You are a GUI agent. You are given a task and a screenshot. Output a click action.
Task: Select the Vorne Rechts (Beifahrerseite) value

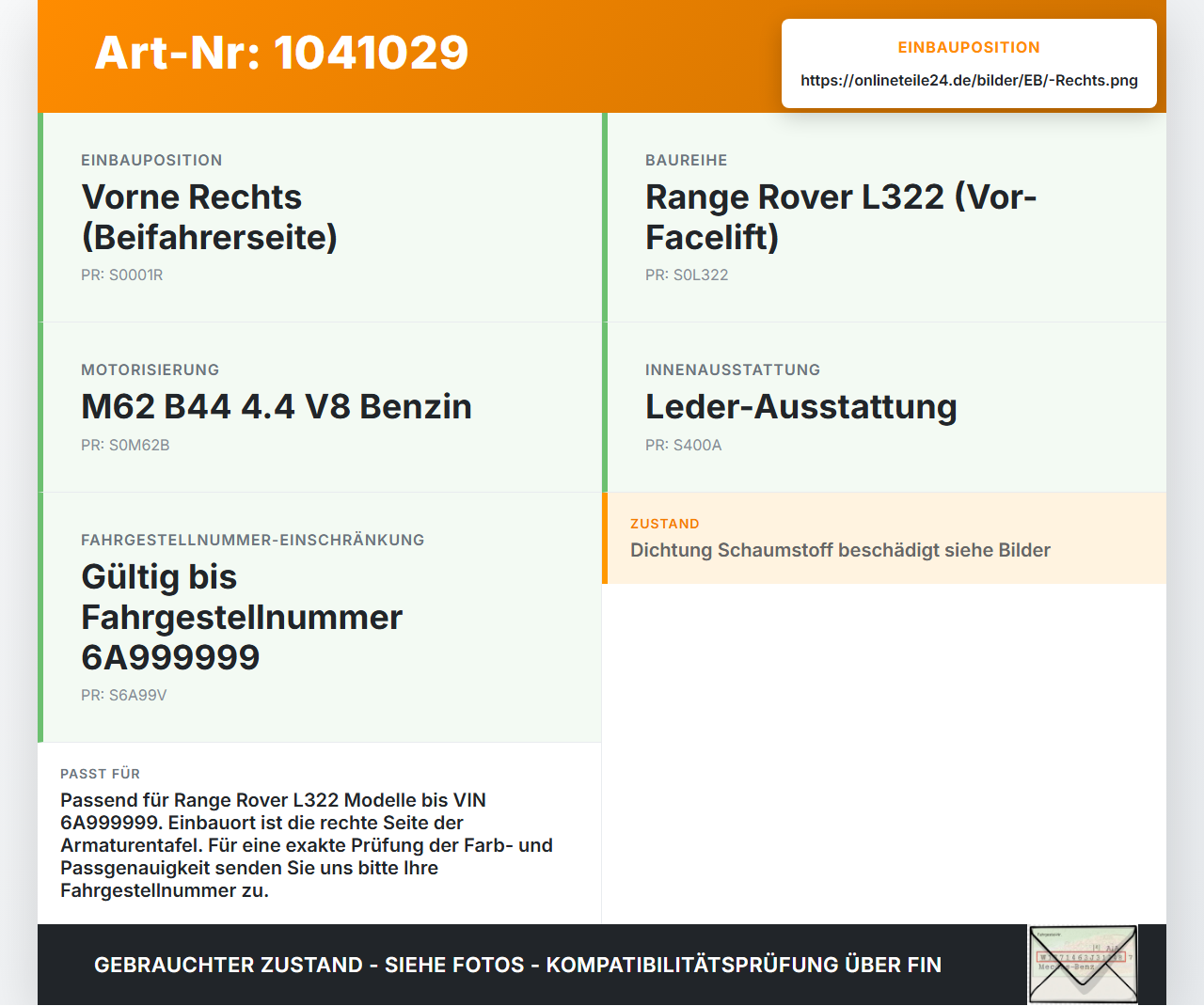click(x=210, y=217)
